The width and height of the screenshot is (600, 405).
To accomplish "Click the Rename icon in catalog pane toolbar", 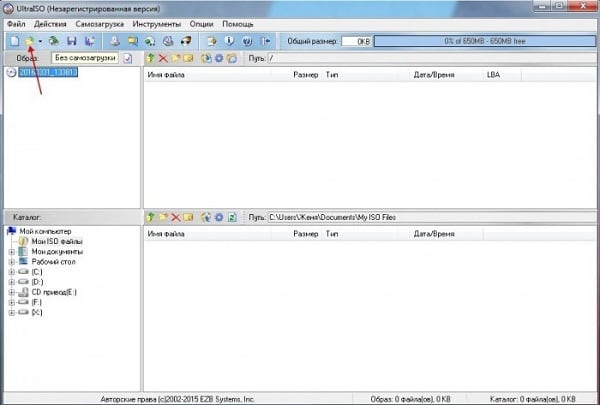I will [x=188, y=217].
